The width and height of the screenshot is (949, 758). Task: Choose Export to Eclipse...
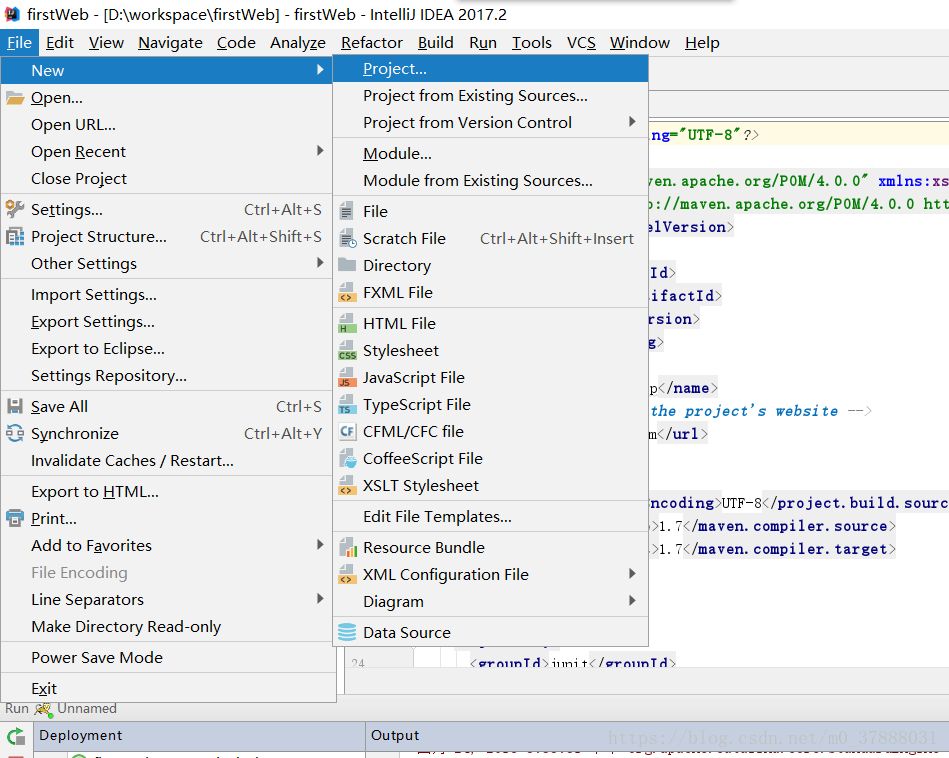click(x=167, y=349)
